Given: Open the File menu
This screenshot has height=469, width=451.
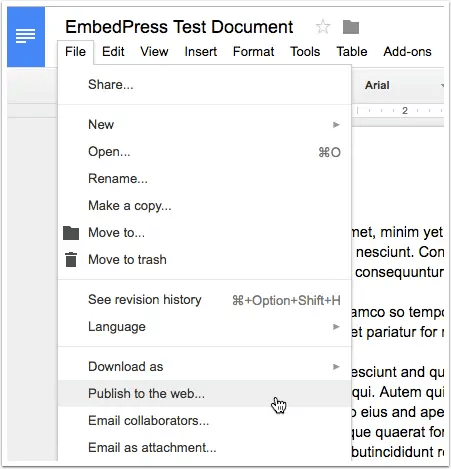Looking at the screenshot, I should 75,52.
